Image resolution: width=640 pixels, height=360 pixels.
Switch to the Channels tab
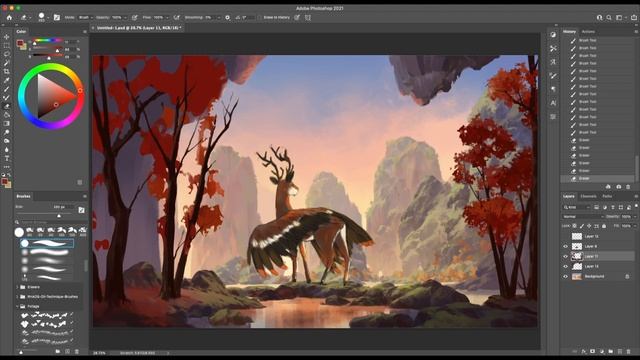coord(588,196)
